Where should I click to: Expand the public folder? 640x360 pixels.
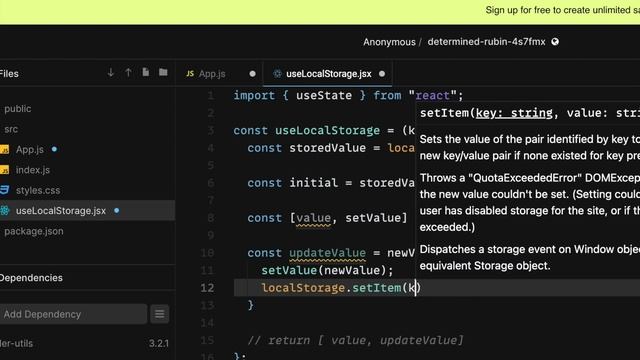click(18, 109)
